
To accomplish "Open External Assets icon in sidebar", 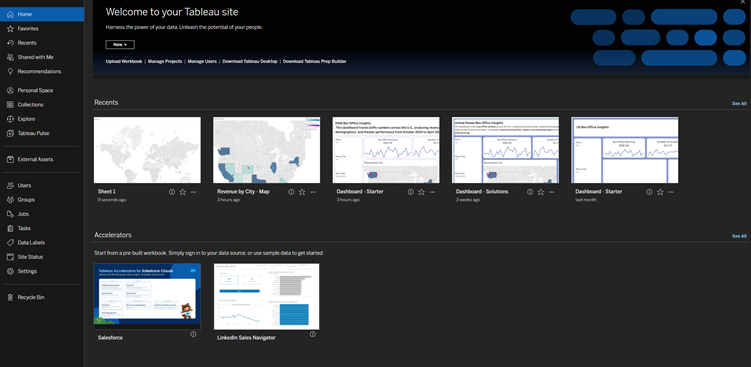I will point(10,160).
